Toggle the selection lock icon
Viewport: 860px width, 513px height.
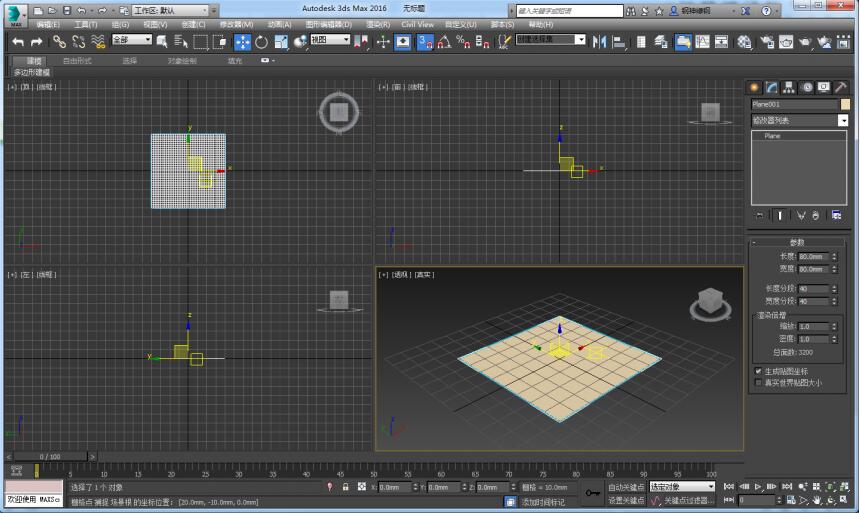345,487
